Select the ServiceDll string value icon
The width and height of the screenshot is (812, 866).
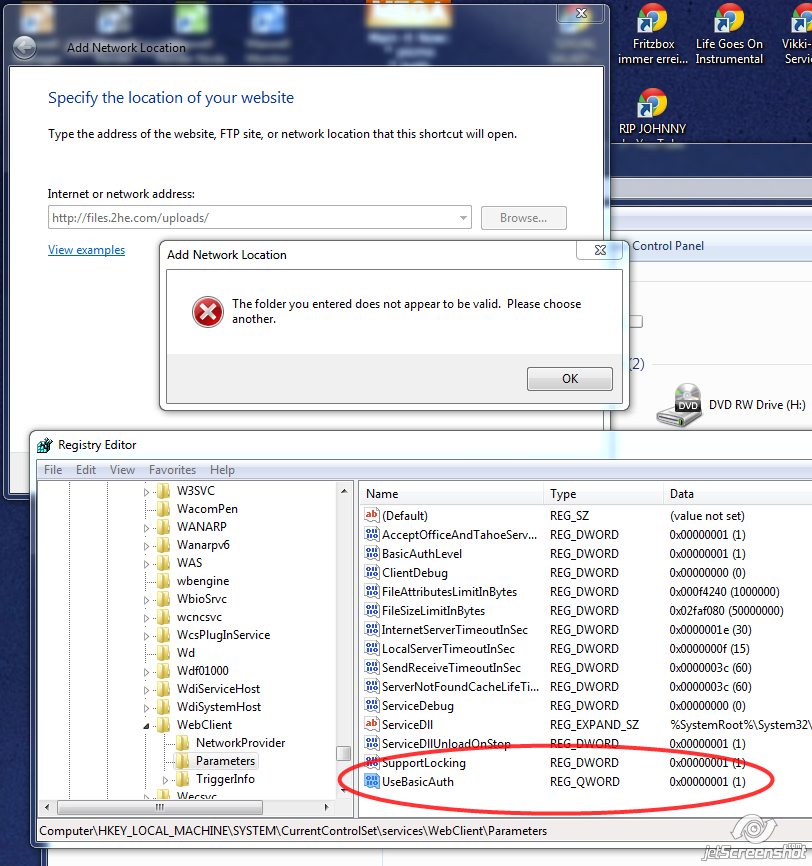coord(372,724)
